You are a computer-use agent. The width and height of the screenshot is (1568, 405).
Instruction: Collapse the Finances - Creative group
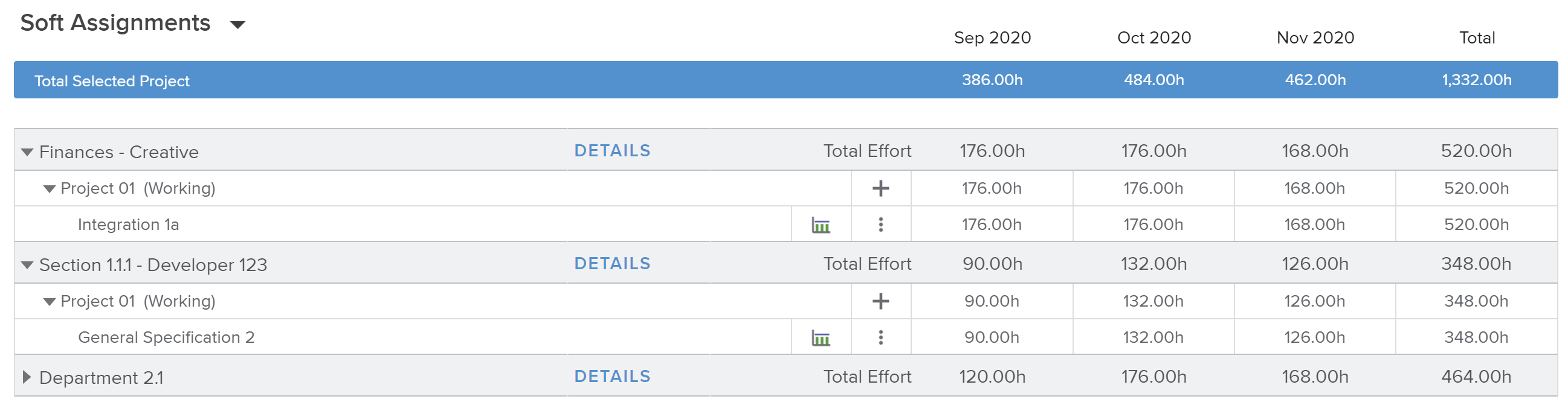tap(27, 152)
